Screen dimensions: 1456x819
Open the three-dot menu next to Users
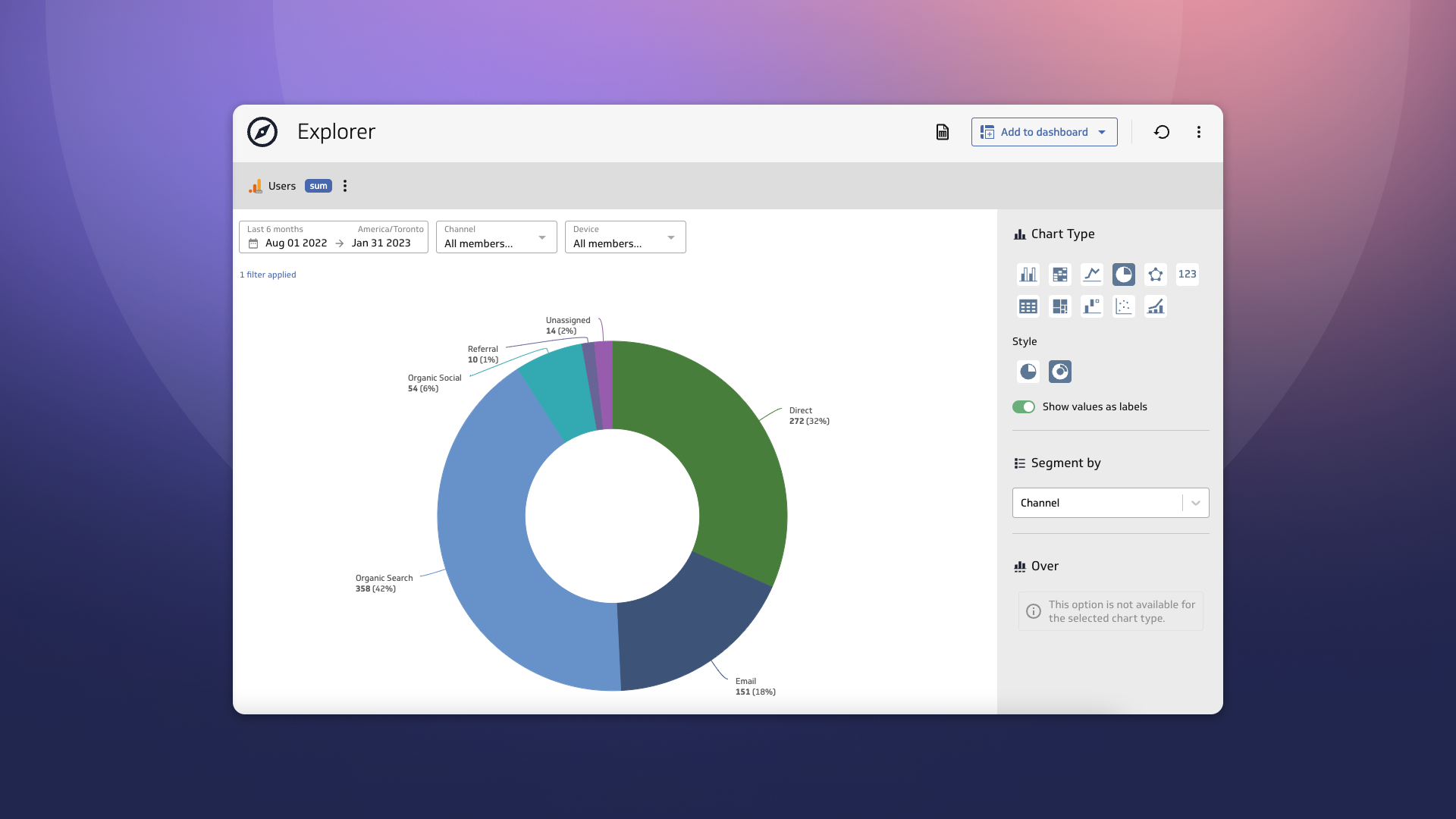coord(345,186)
